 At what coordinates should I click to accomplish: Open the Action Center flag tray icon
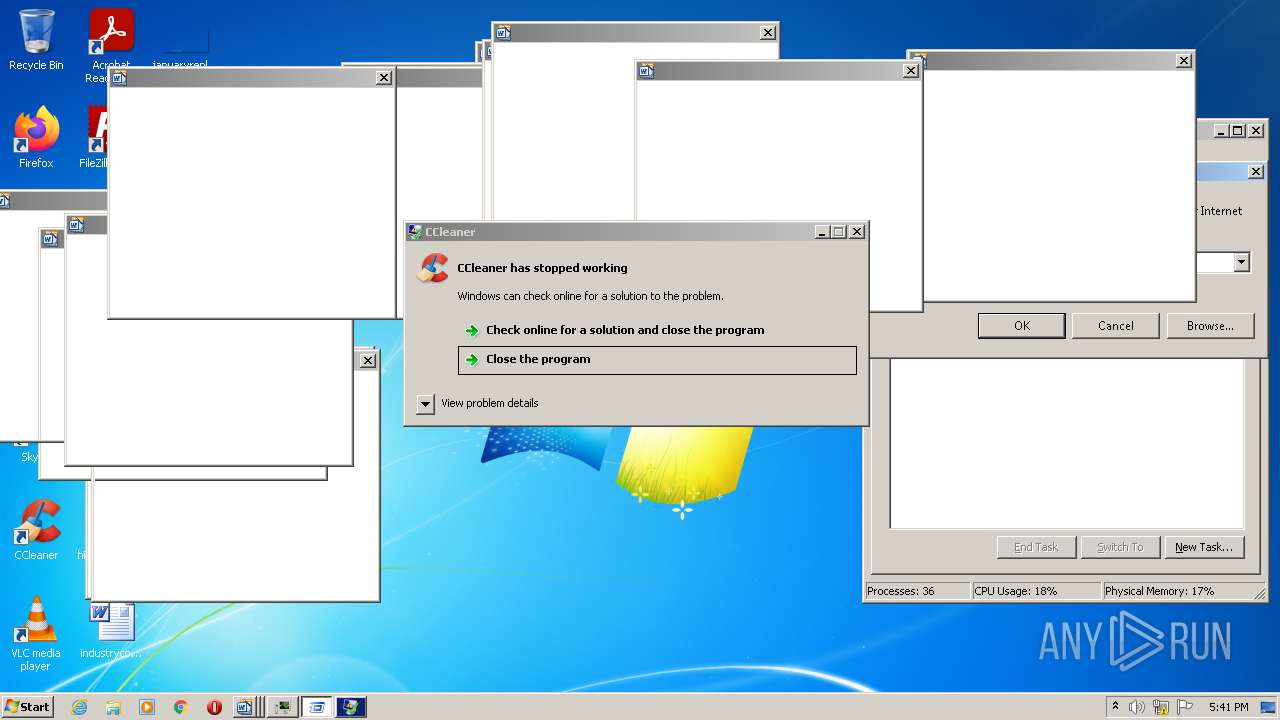point(1185,707)
